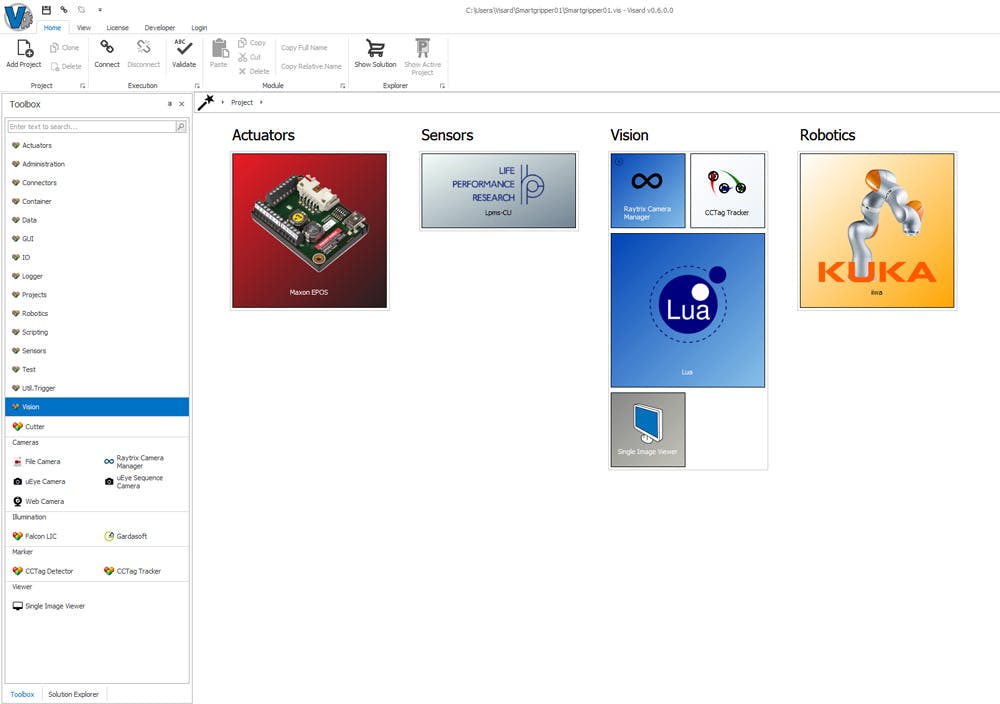This screenshot has width=1000, height=704.
Task: Click the Project breadcrumb link
Action: point(242,103)
